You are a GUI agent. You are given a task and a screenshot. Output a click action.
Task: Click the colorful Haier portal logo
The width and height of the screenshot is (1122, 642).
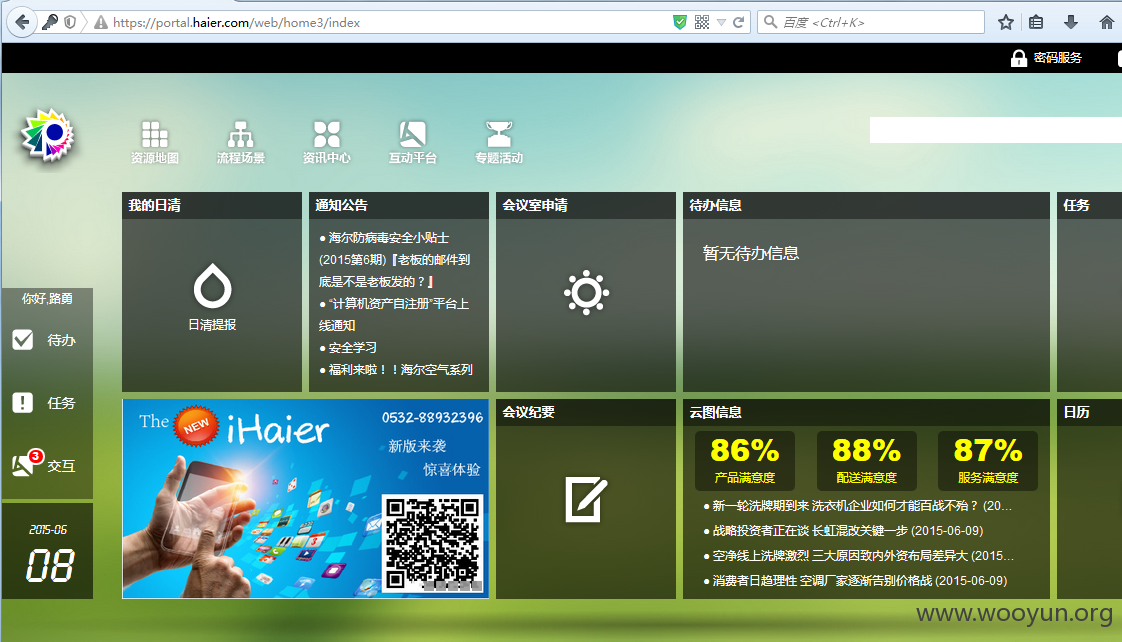tap(47, 135)
